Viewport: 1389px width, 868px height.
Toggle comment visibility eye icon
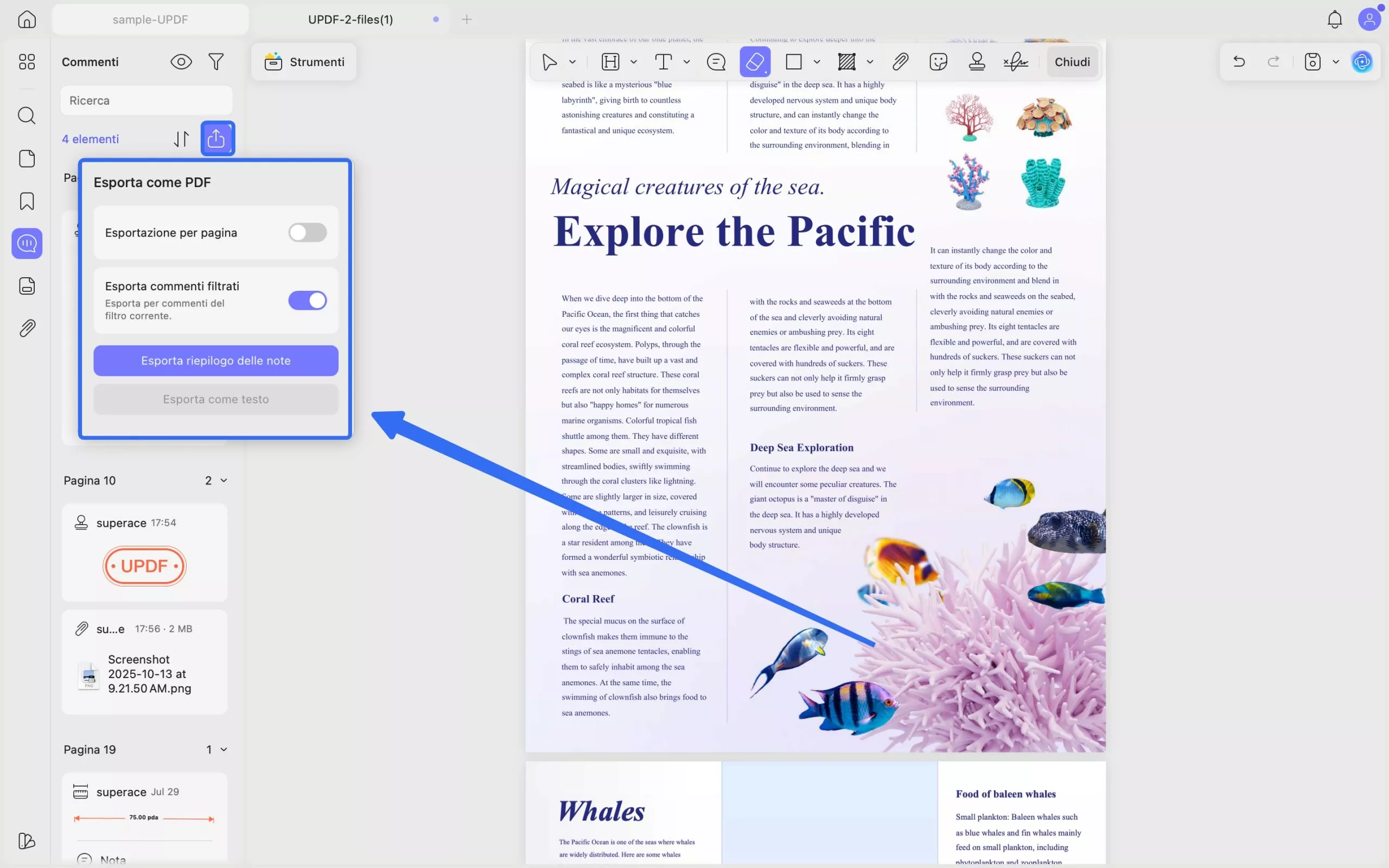(181, 61)
